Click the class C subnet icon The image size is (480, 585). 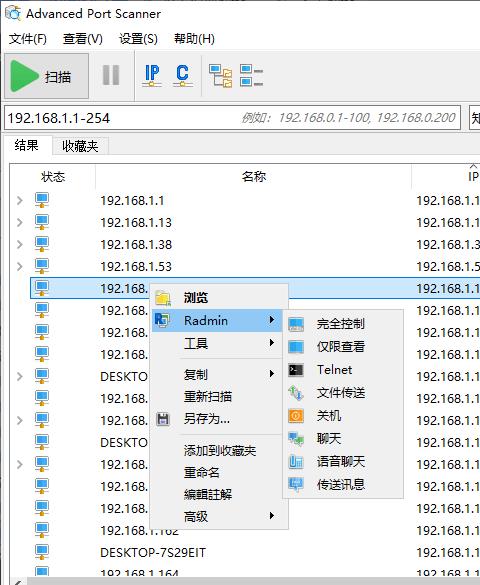click(182, 76)
